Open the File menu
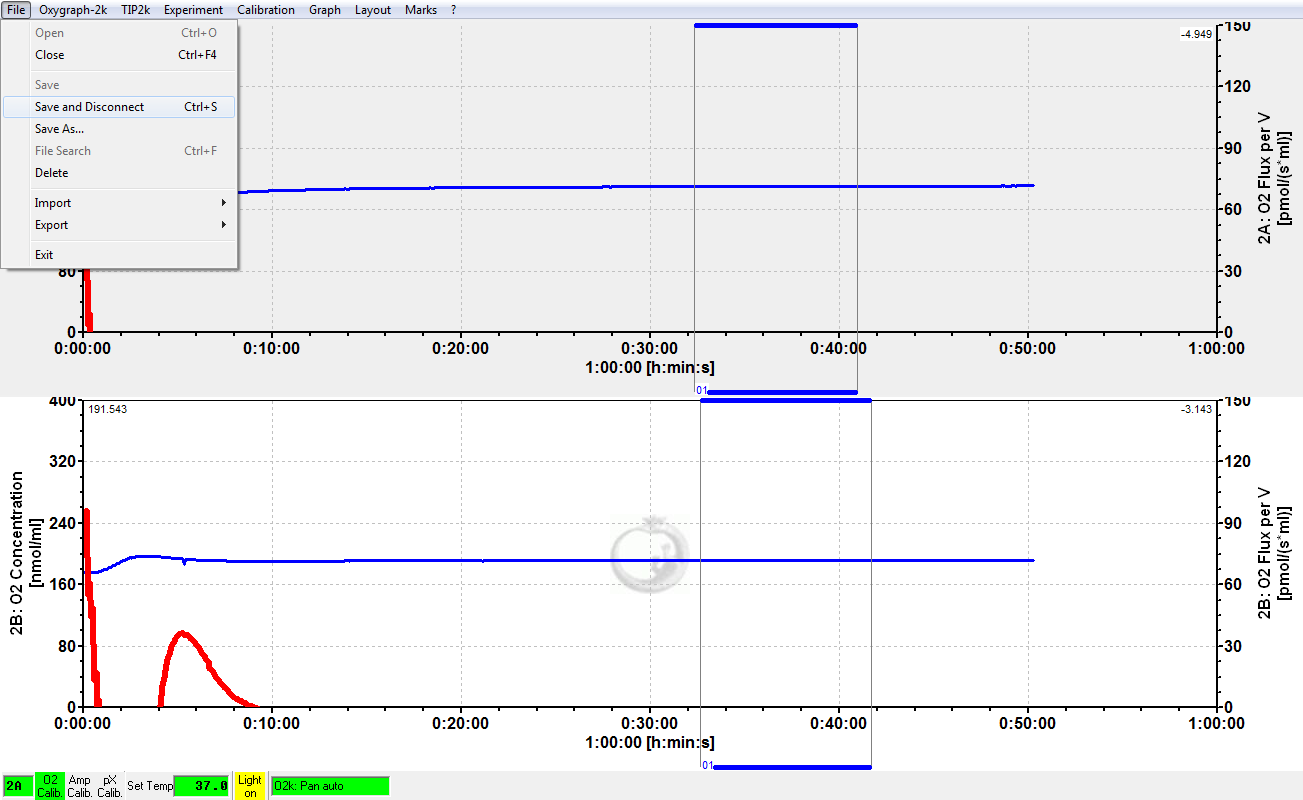Screen dimensions: 1303x800 16,10
